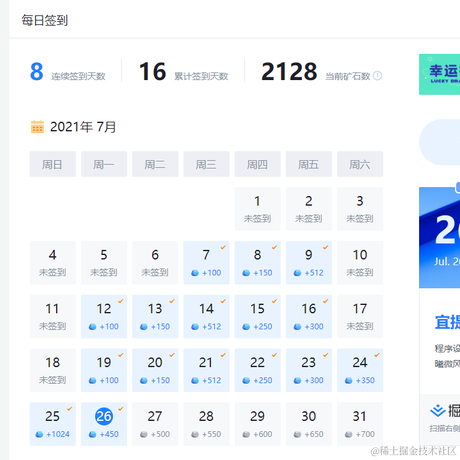
Task: Click day 1 marked 未签到
Action: click(258, 209)
